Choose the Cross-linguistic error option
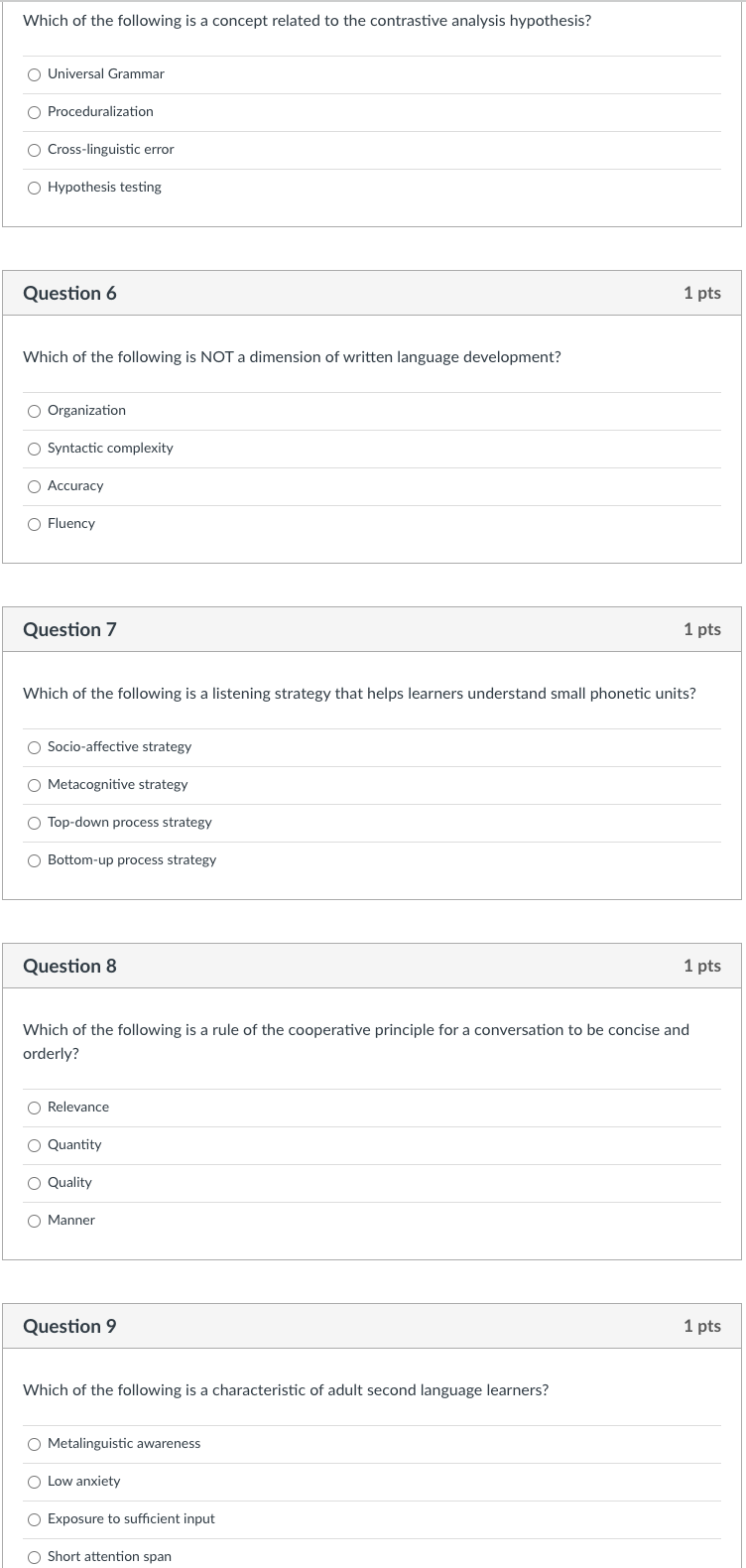This screenshot has width=746, height=1568. point(34,150)
